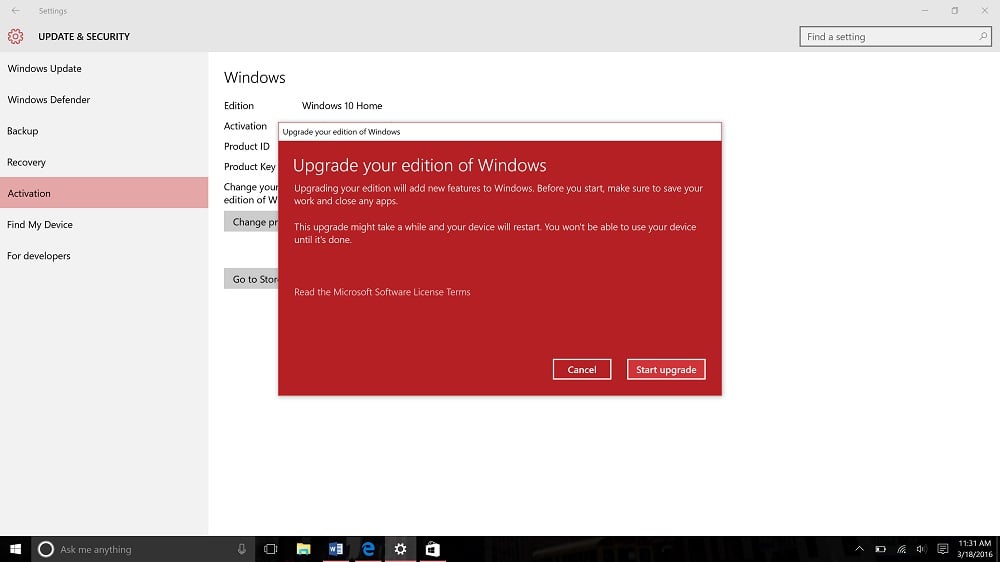Click the Go to Store button

point(251,279)
